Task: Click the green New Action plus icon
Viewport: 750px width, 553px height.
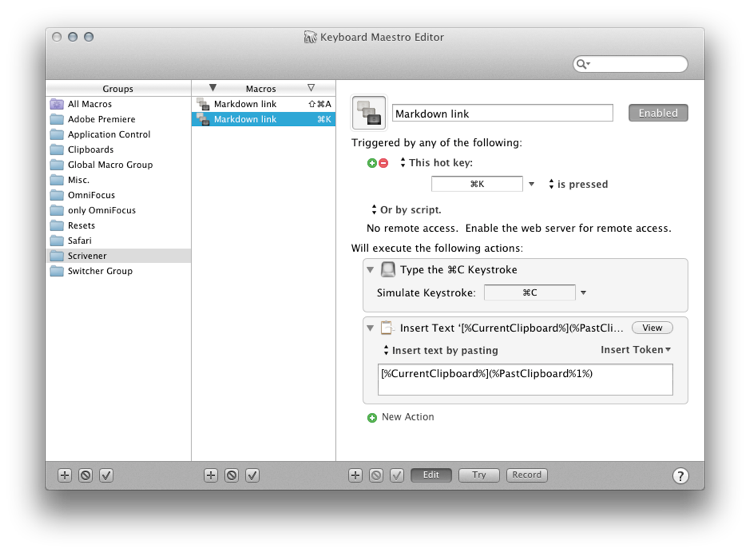Action: click(372, 418)
